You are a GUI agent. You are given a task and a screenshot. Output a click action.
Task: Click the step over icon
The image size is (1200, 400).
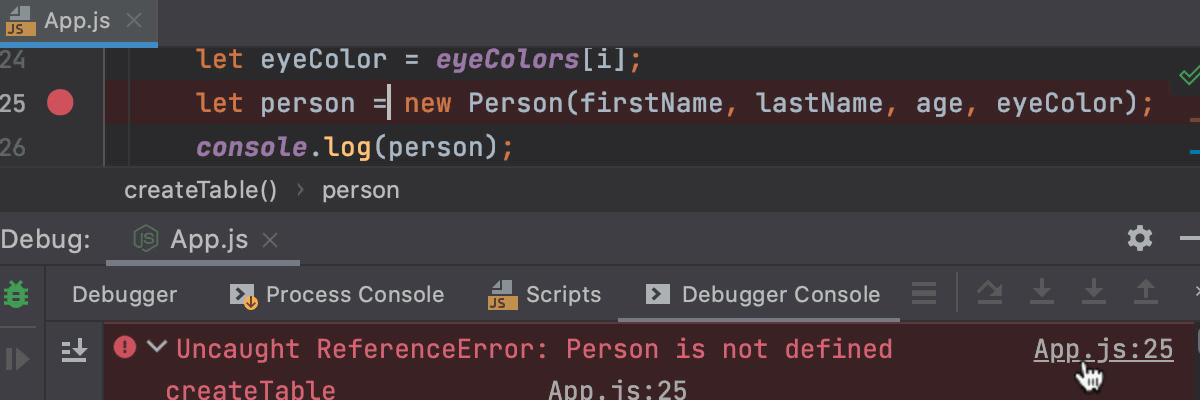[x=989, y=293]
